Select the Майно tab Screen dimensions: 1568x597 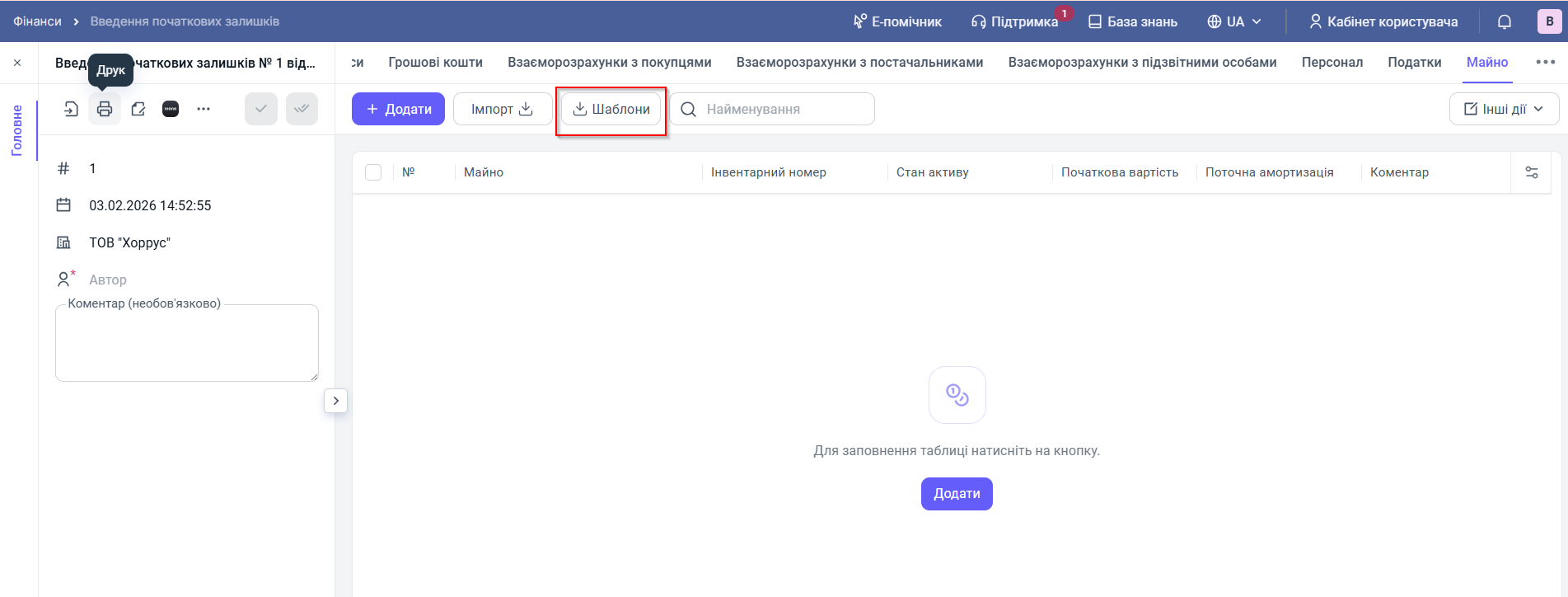[1487, 63]
